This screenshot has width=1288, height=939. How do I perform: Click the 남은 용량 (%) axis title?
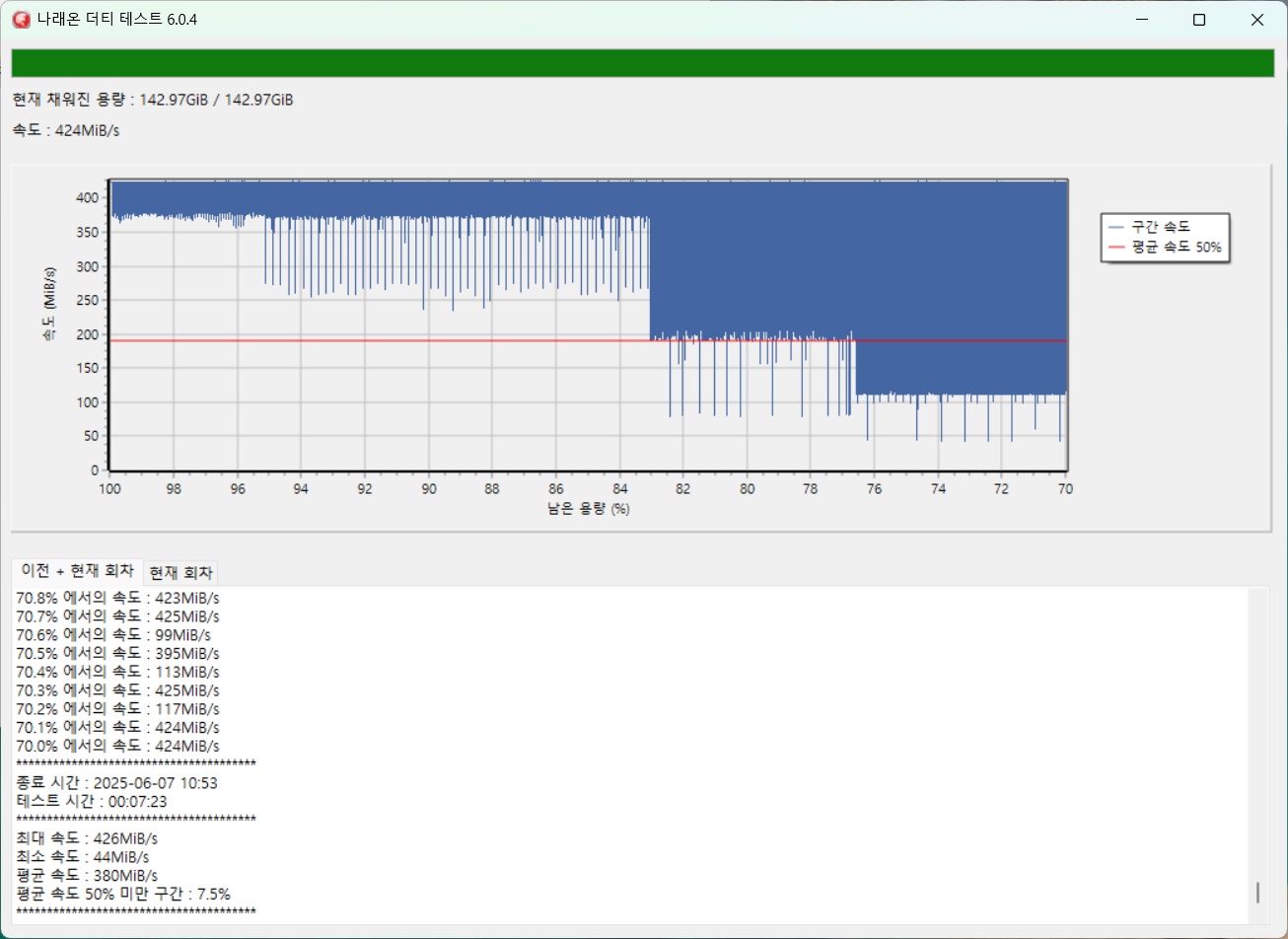(588, 509)
